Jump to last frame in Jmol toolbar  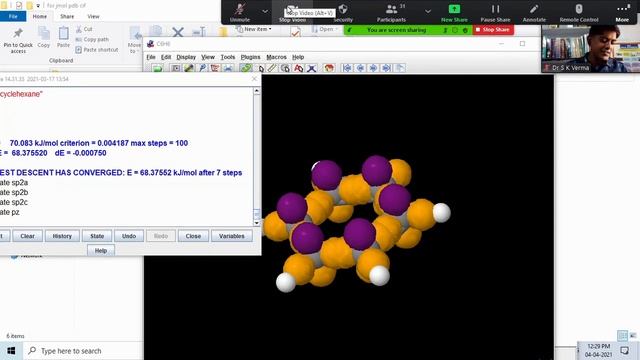(386, 68)
